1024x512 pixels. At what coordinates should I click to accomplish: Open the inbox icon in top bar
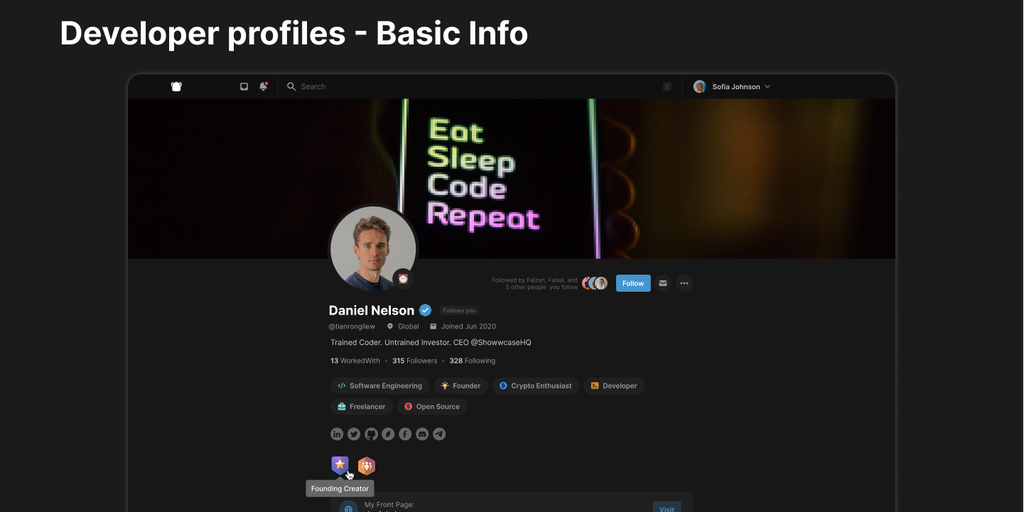point(244,86)
